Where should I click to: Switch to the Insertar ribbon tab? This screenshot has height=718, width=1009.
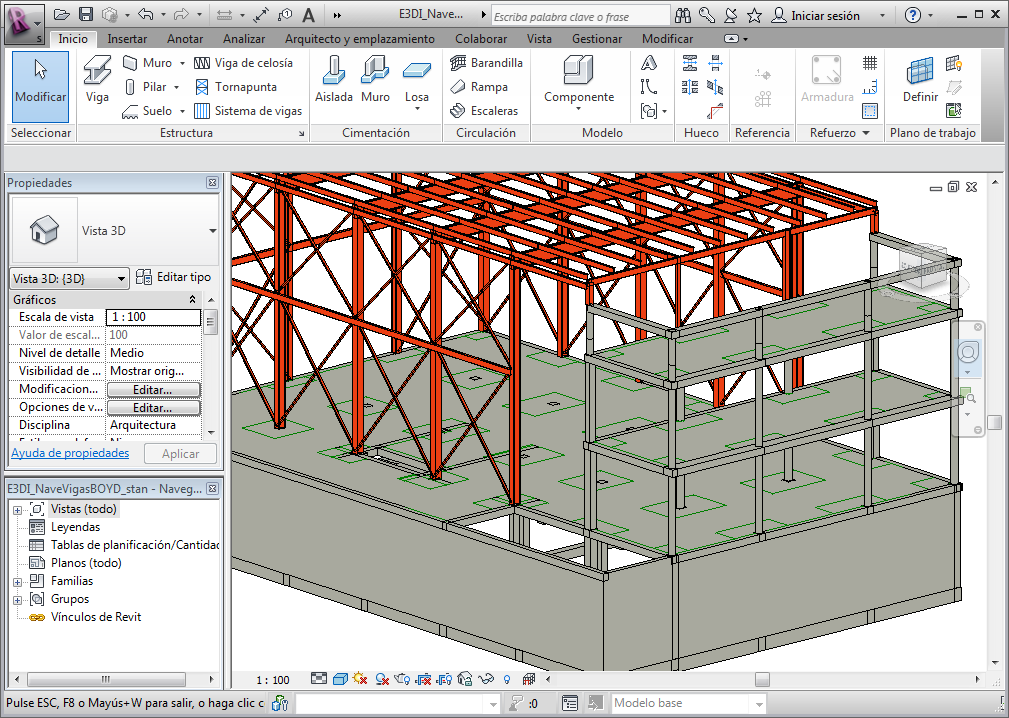point(127,39)
